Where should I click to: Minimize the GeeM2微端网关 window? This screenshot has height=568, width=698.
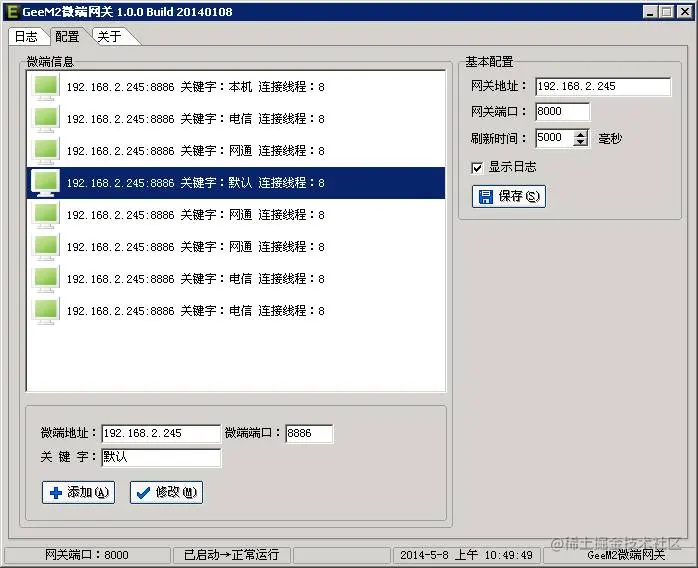(x=650, y=12)
